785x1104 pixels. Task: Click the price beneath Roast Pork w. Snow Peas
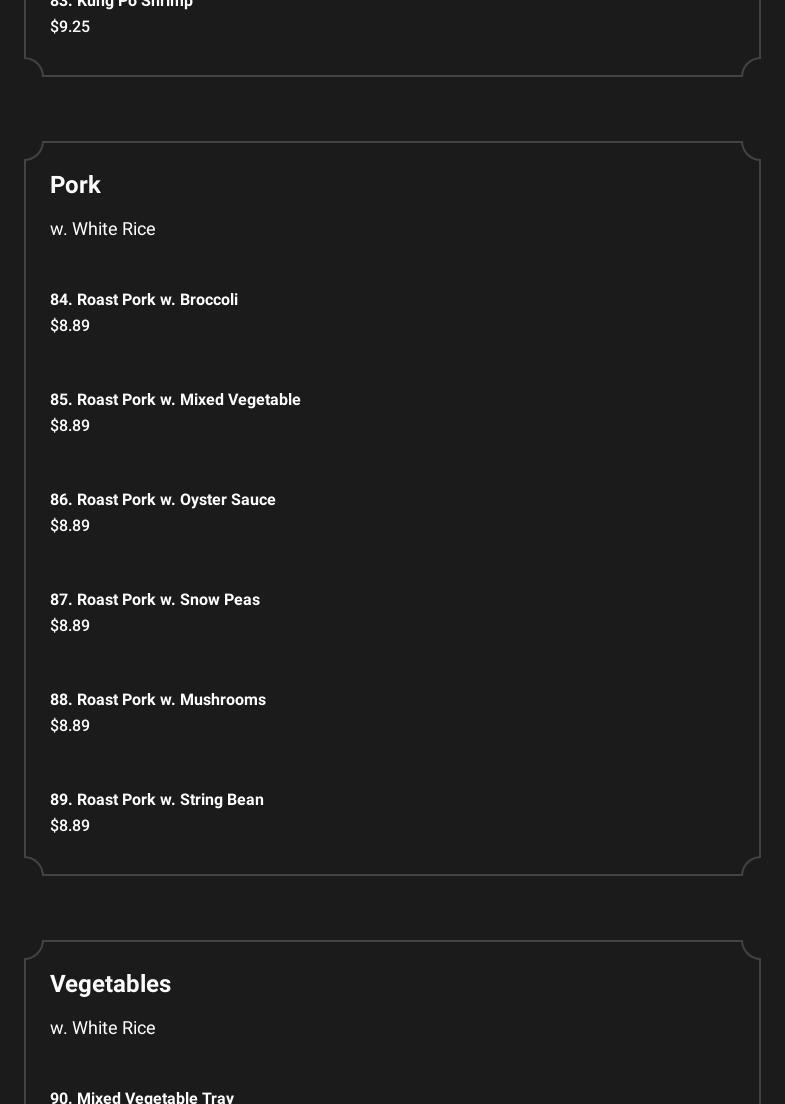pos(70,626)
